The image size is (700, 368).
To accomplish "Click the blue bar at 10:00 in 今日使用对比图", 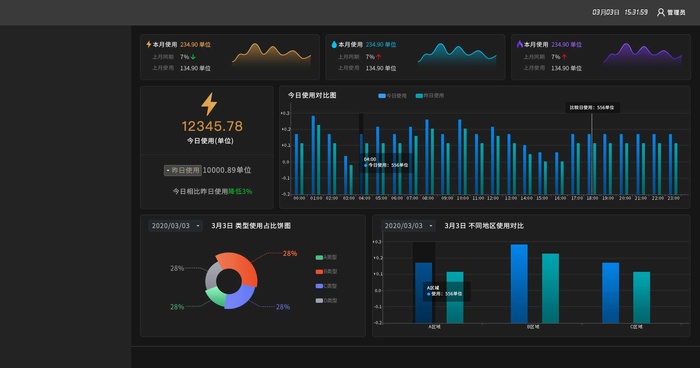I will [x=460, y=157].
